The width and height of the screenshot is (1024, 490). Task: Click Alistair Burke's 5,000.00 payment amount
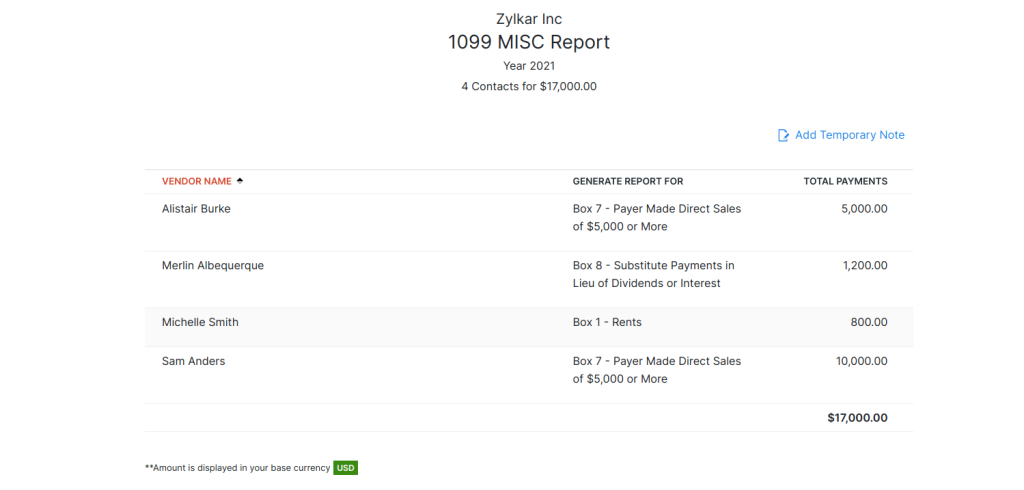point(865,209)
